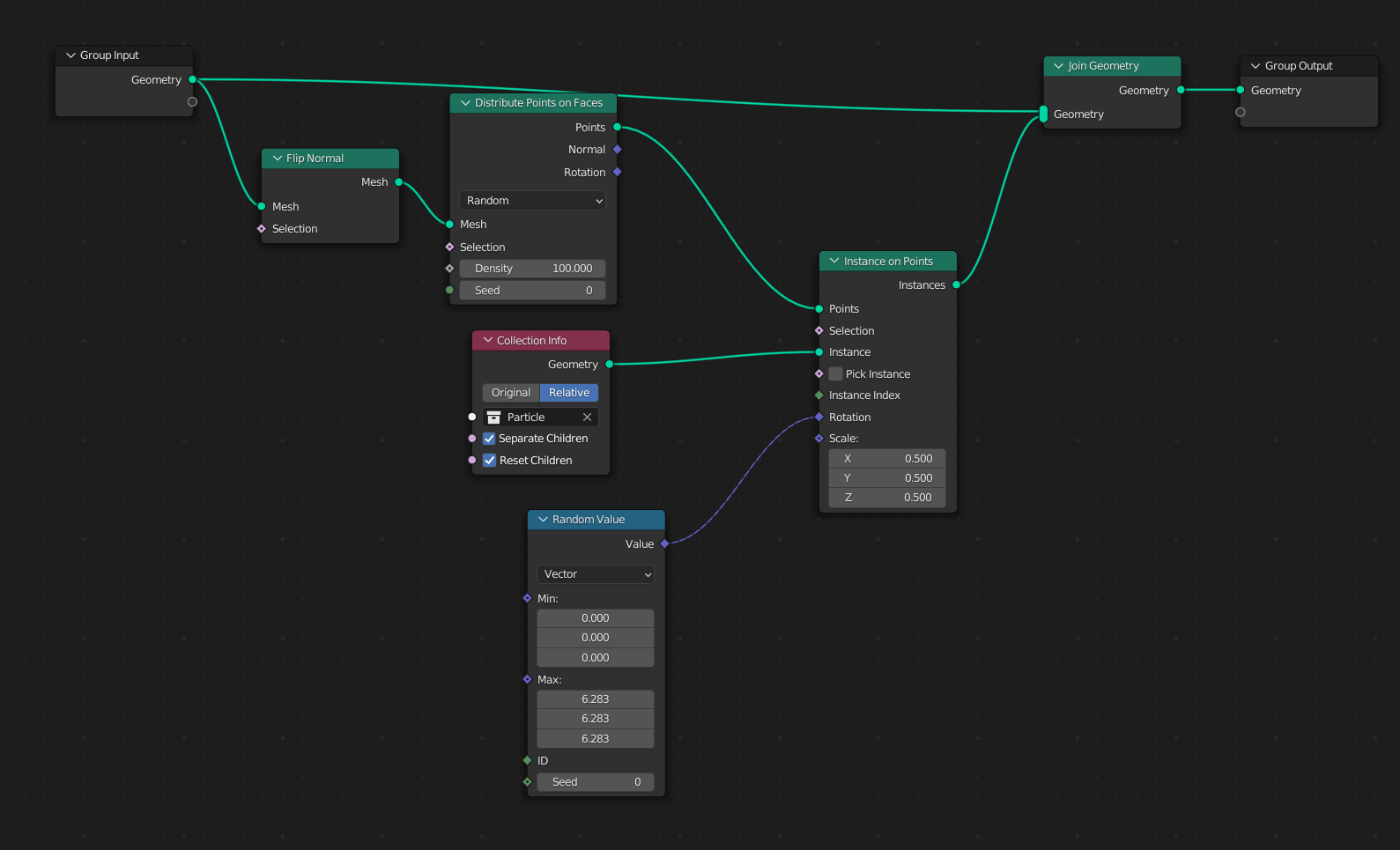This screenshot has height=850, width=1400.
Task: Click Collection Info Geometry output socket
Action: pyautogui.click(x=609, y=364)
